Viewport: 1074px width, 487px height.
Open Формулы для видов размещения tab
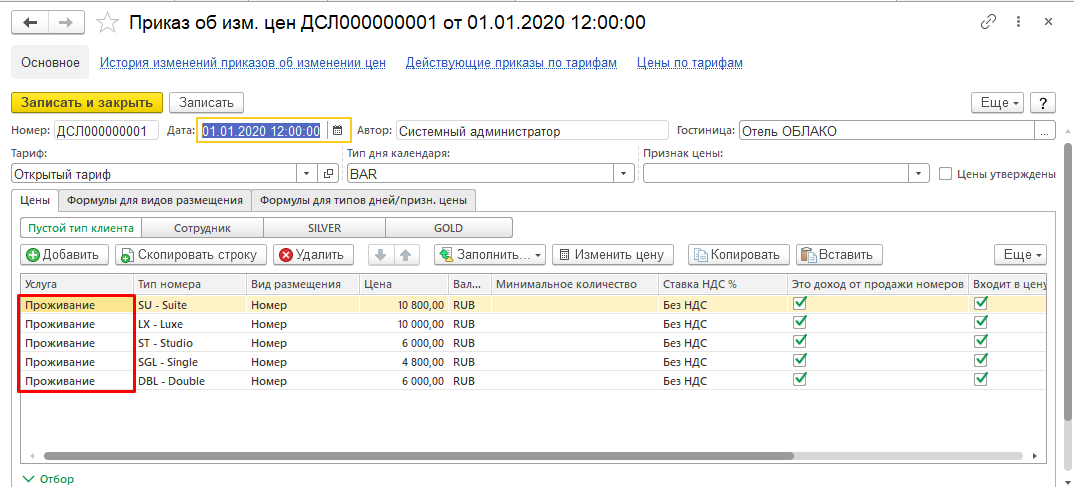(155, 201)
